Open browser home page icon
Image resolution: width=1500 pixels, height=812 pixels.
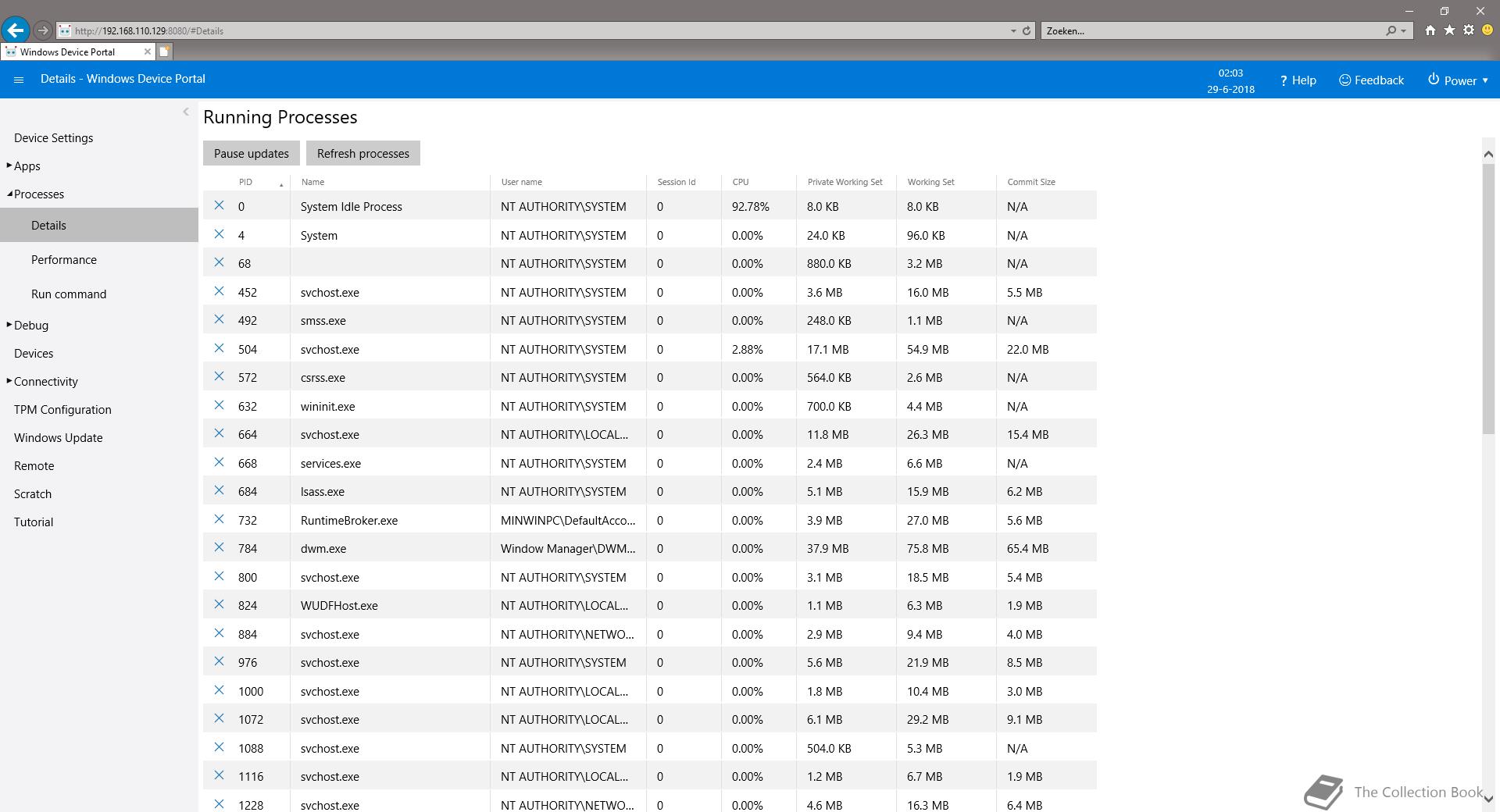click(1430, 30)
